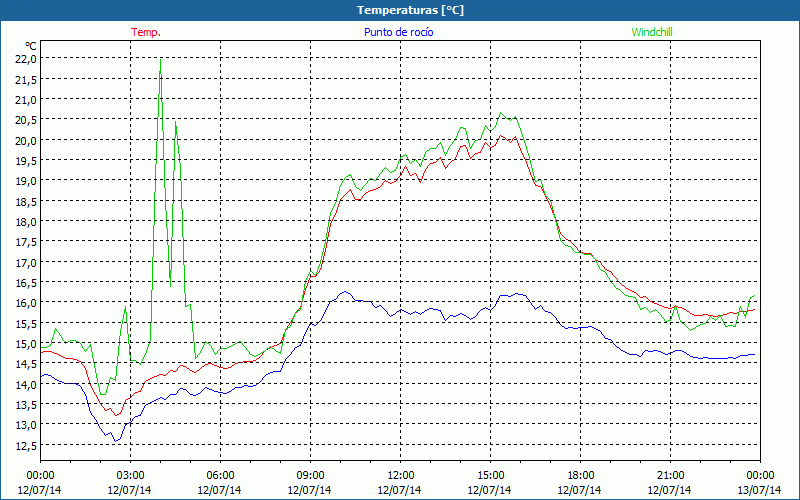
Task: Click the '18,0' y-axis value
Action: click(26, 221)
